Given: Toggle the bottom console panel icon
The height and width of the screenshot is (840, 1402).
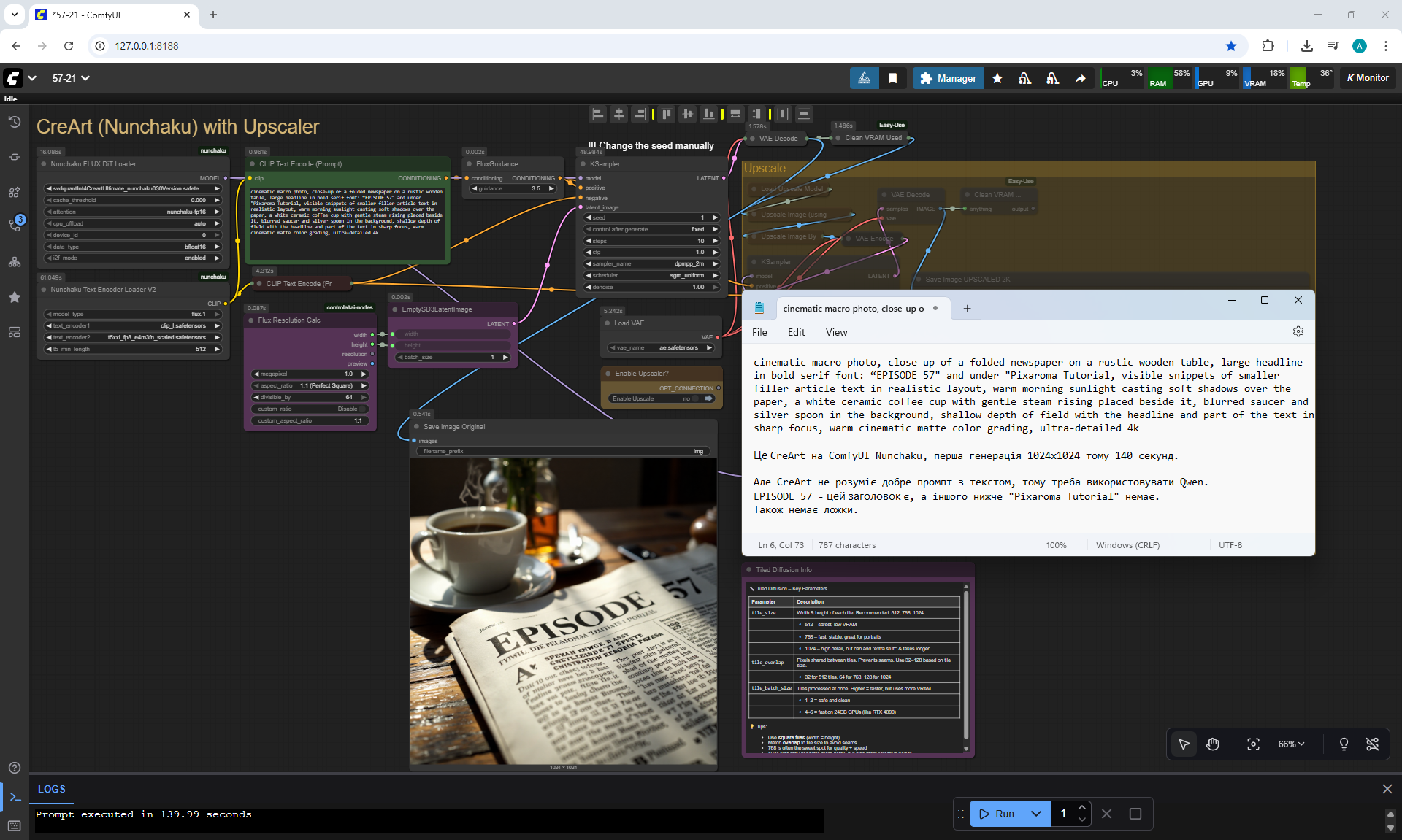Looking at the screenshot, I should tap(14, 797).
